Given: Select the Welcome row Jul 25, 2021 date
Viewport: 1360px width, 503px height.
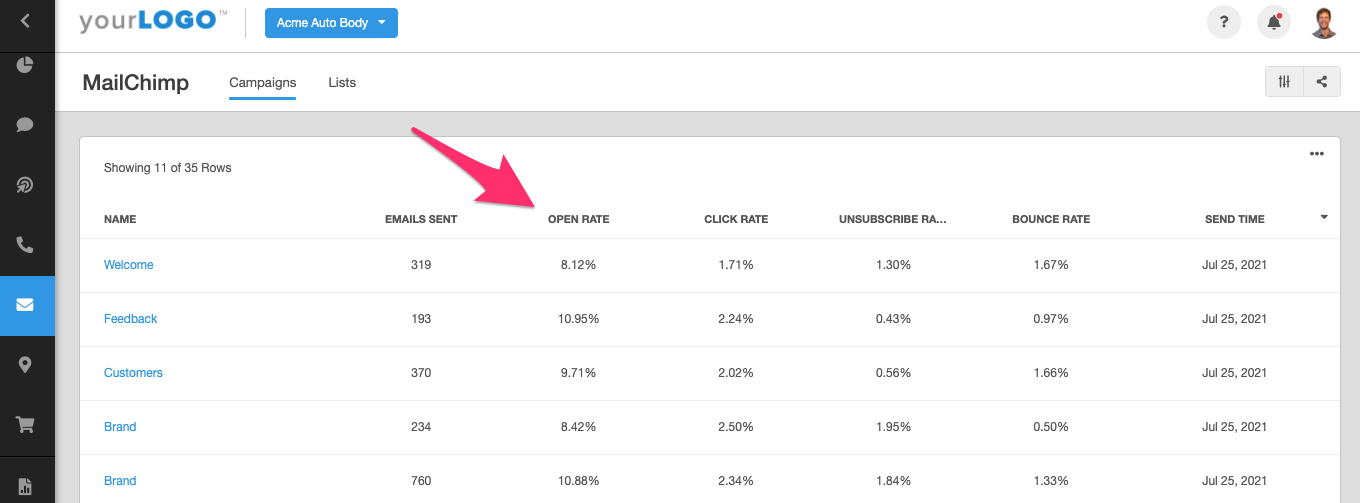Looking at the screenshot, I should [x=1235, y=265].
